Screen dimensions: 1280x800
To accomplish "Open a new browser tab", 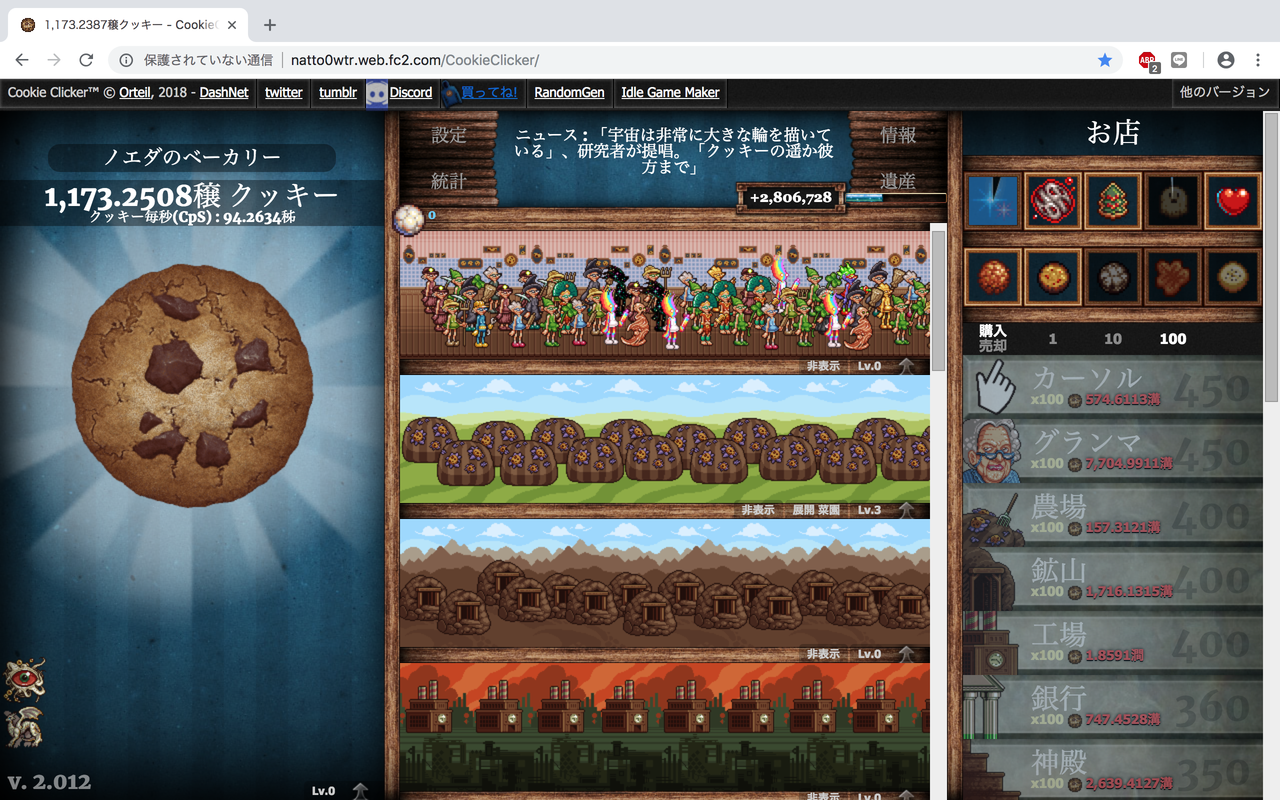I will click(269, 25).
